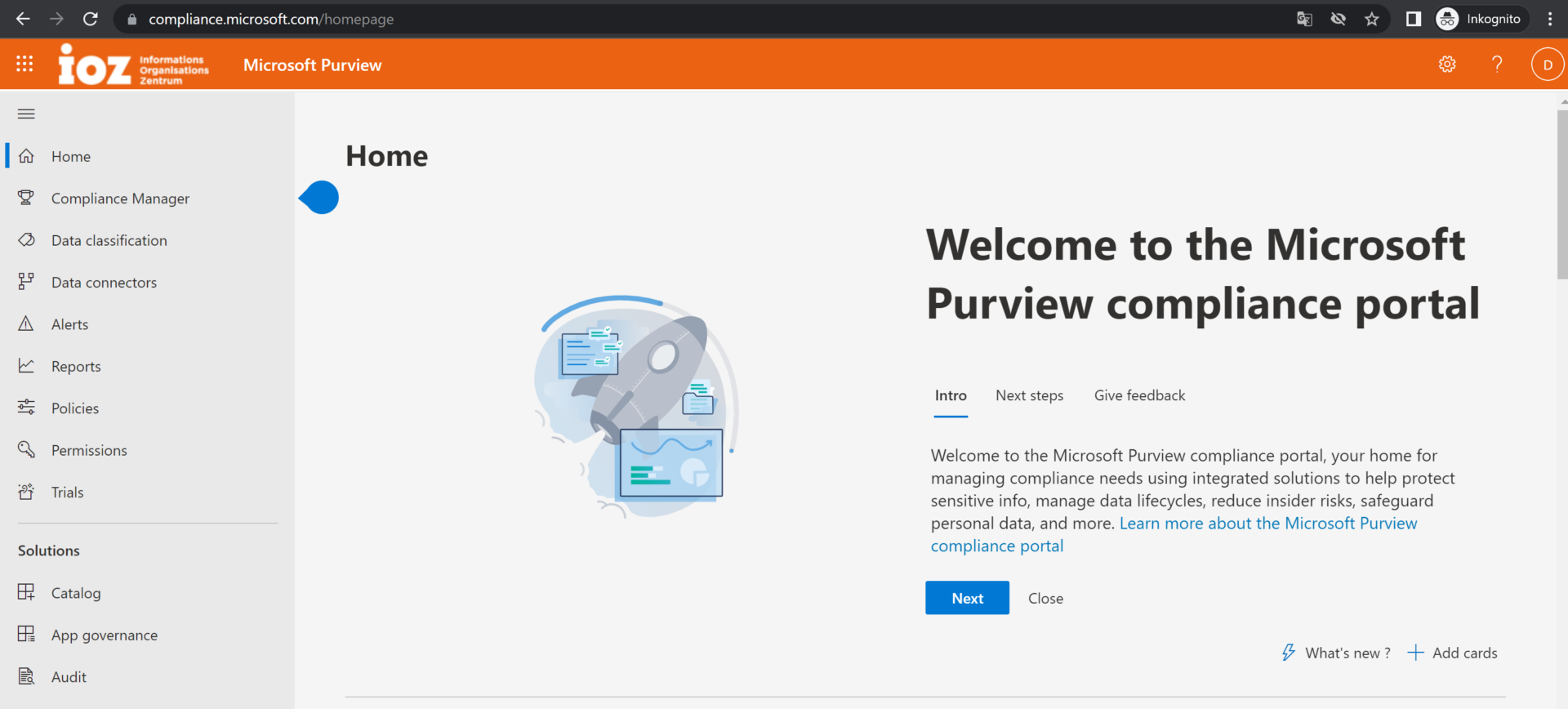Toggle the browser side panel icon

coord(1414,19)
